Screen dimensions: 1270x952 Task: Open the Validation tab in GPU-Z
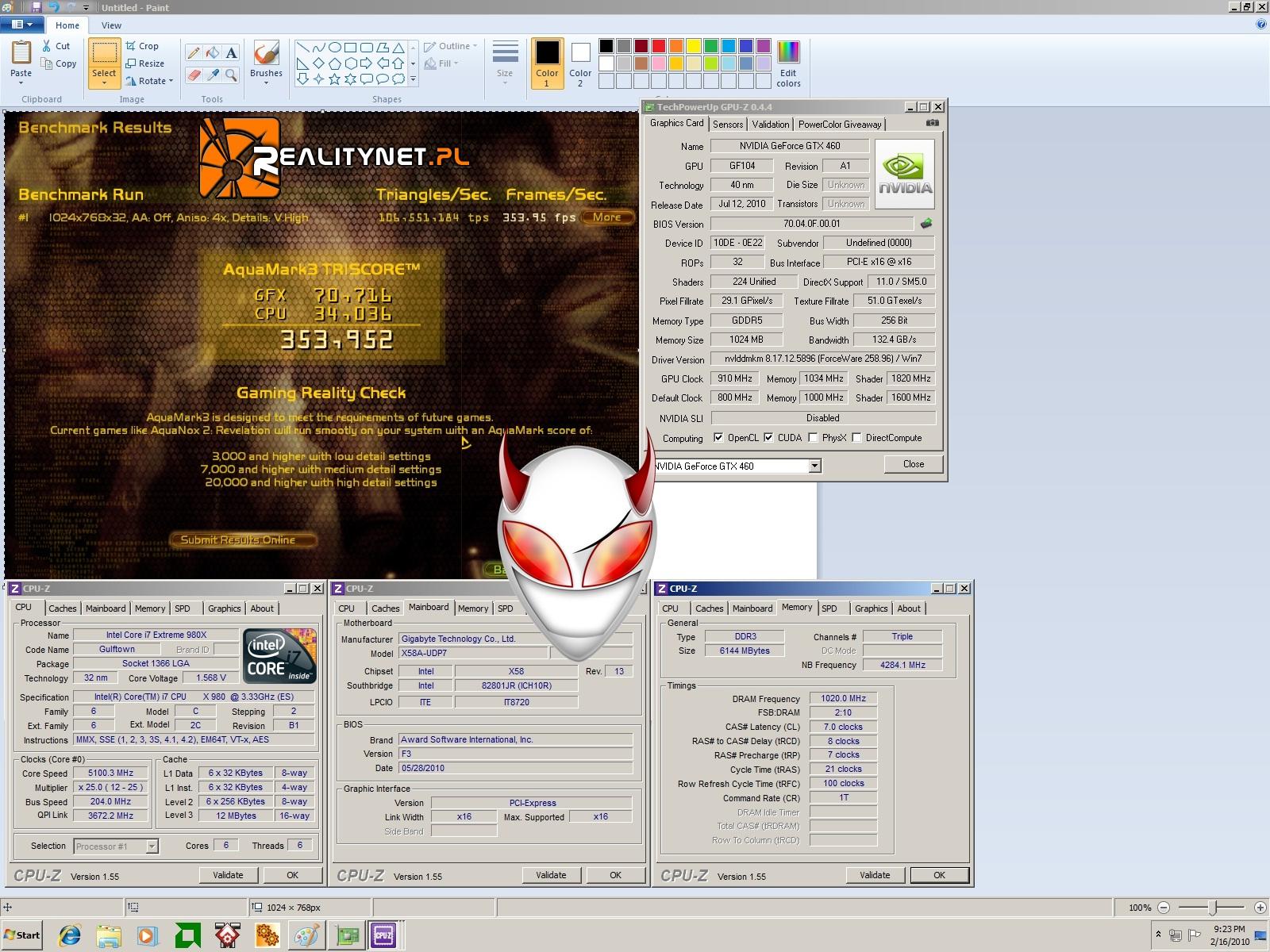click(771, 125)
